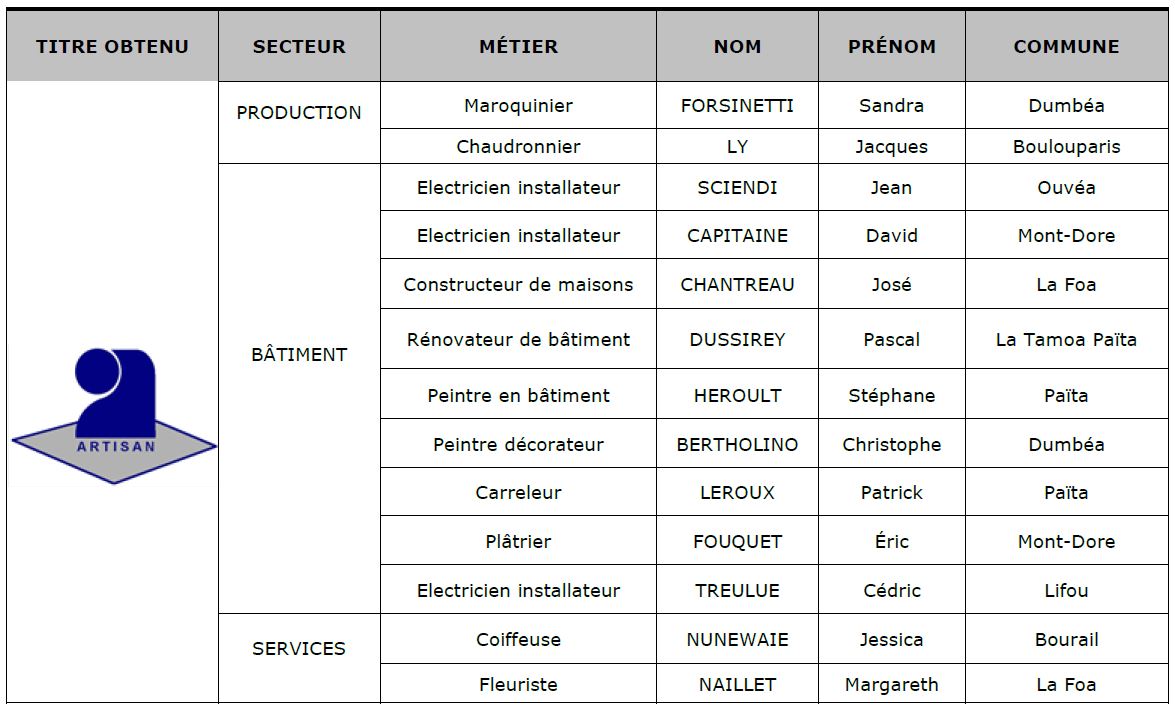Select the NOM column header
The image size is (1175, 711).
click(737, 47)
